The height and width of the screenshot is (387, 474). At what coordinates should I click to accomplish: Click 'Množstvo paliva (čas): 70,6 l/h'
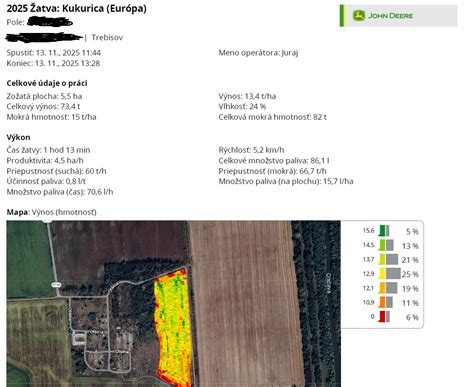60,192
